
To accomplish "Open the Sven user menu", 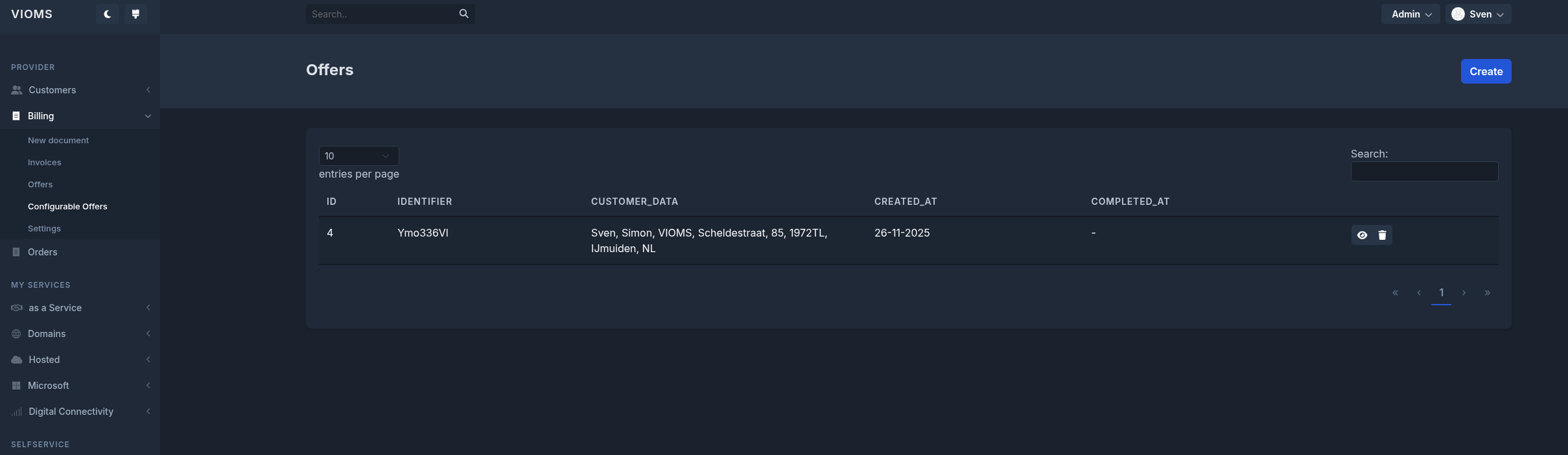I will click(x=1478, y=14).
